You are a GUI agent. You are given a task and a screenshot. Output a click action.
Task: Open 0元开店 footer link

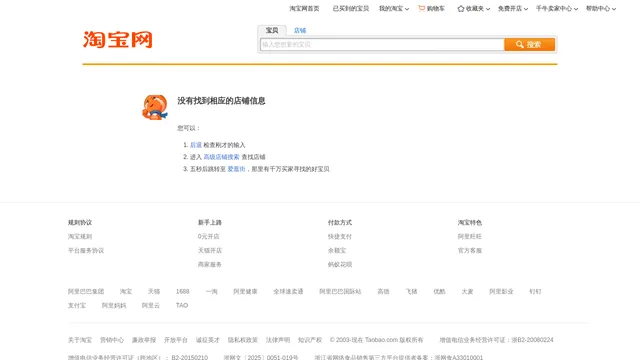[x=209, y=236]
